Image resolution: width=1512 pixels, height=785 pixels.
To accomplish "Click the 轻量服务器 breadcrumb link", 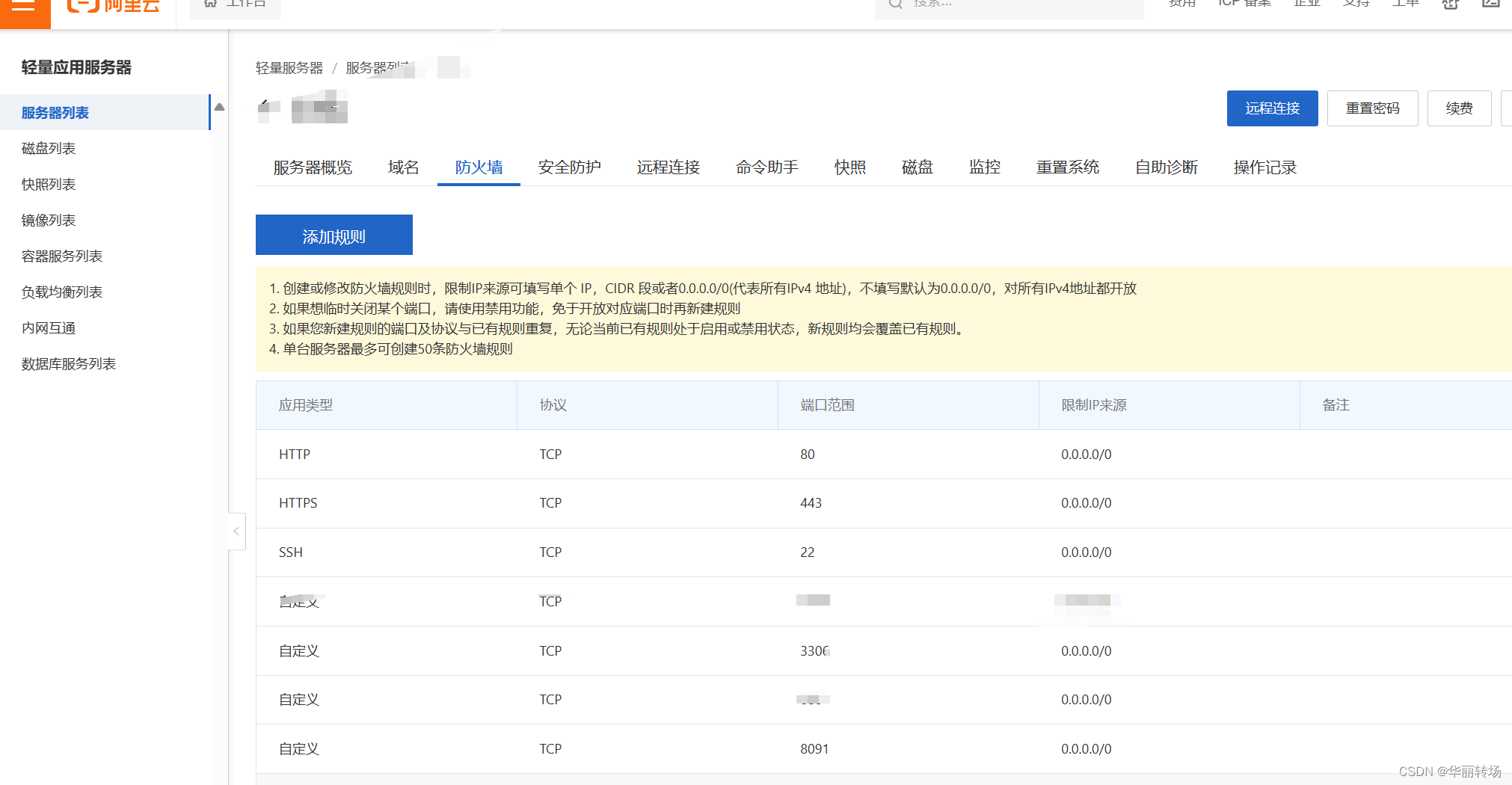I will (x=289, y=68).
